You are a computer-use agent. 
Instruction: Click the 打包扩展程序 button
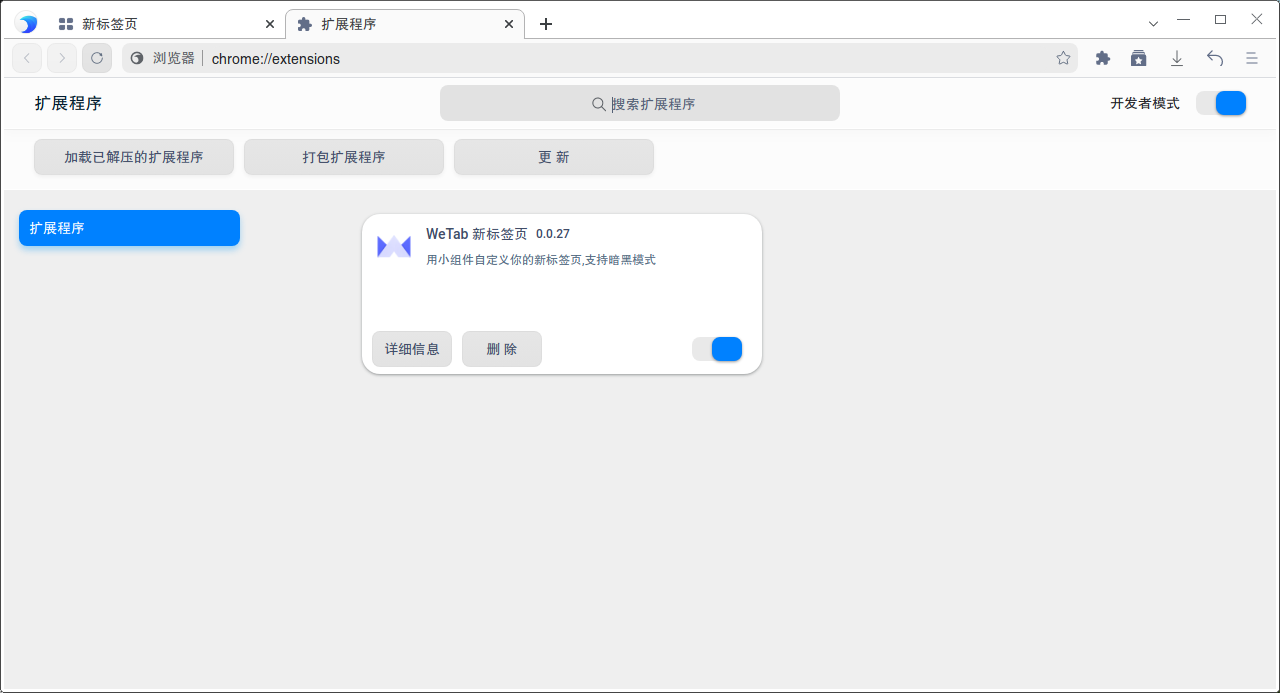[343, 157]
